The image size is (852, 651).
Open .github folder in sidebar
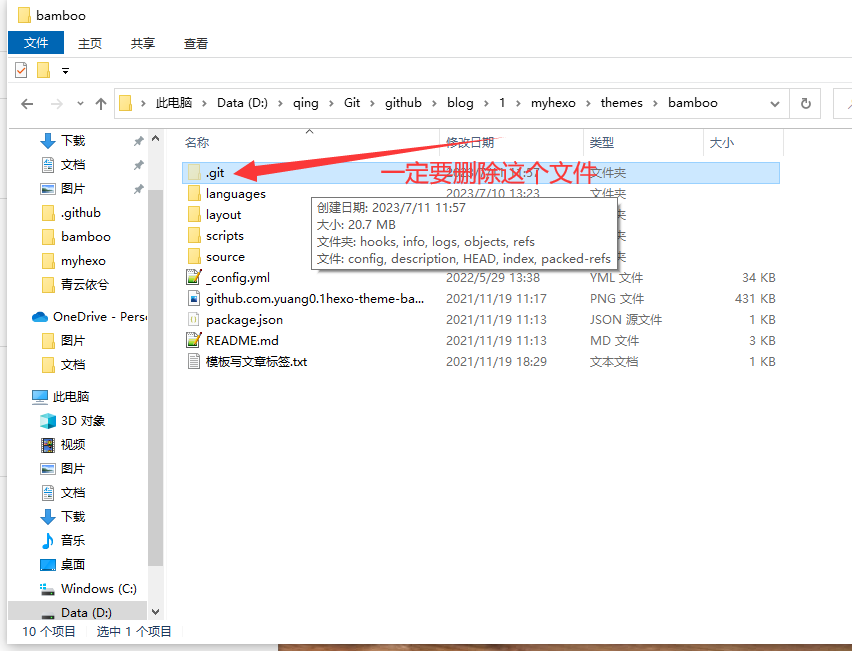pyautogui.click(x=80, y=212)
